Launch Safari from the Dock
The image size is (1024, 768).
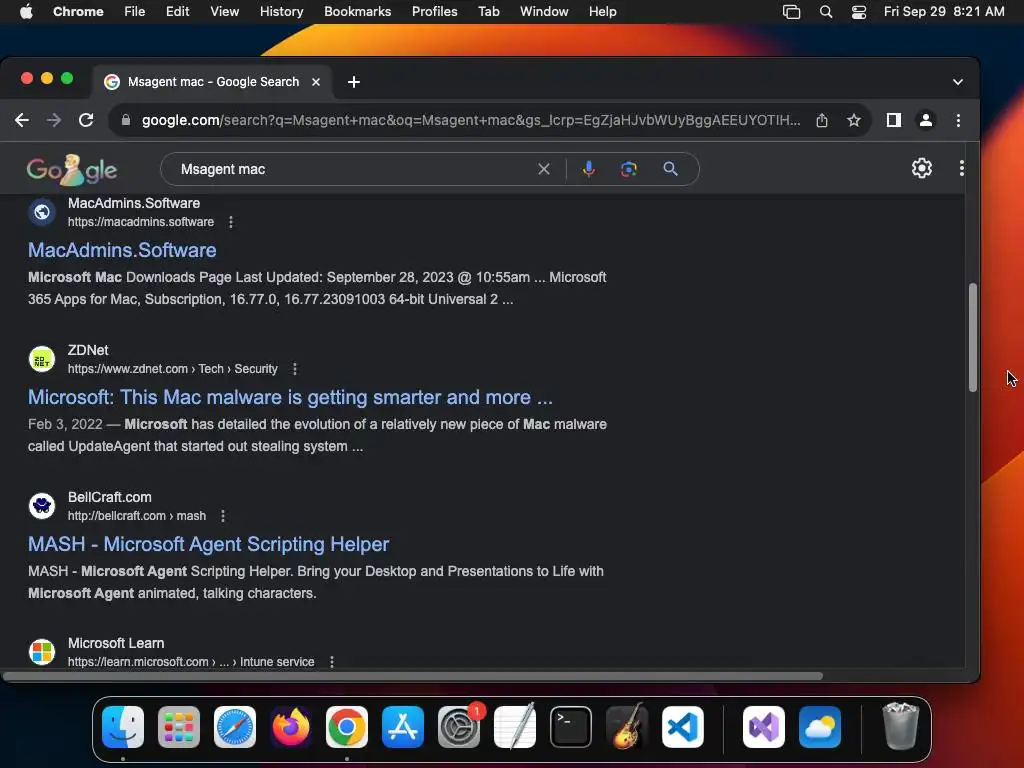pyautogui.click(x=235, y=727)
